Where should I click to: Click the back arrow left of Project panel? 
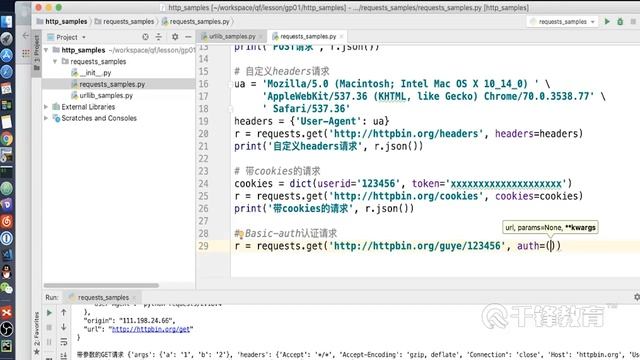25,36
